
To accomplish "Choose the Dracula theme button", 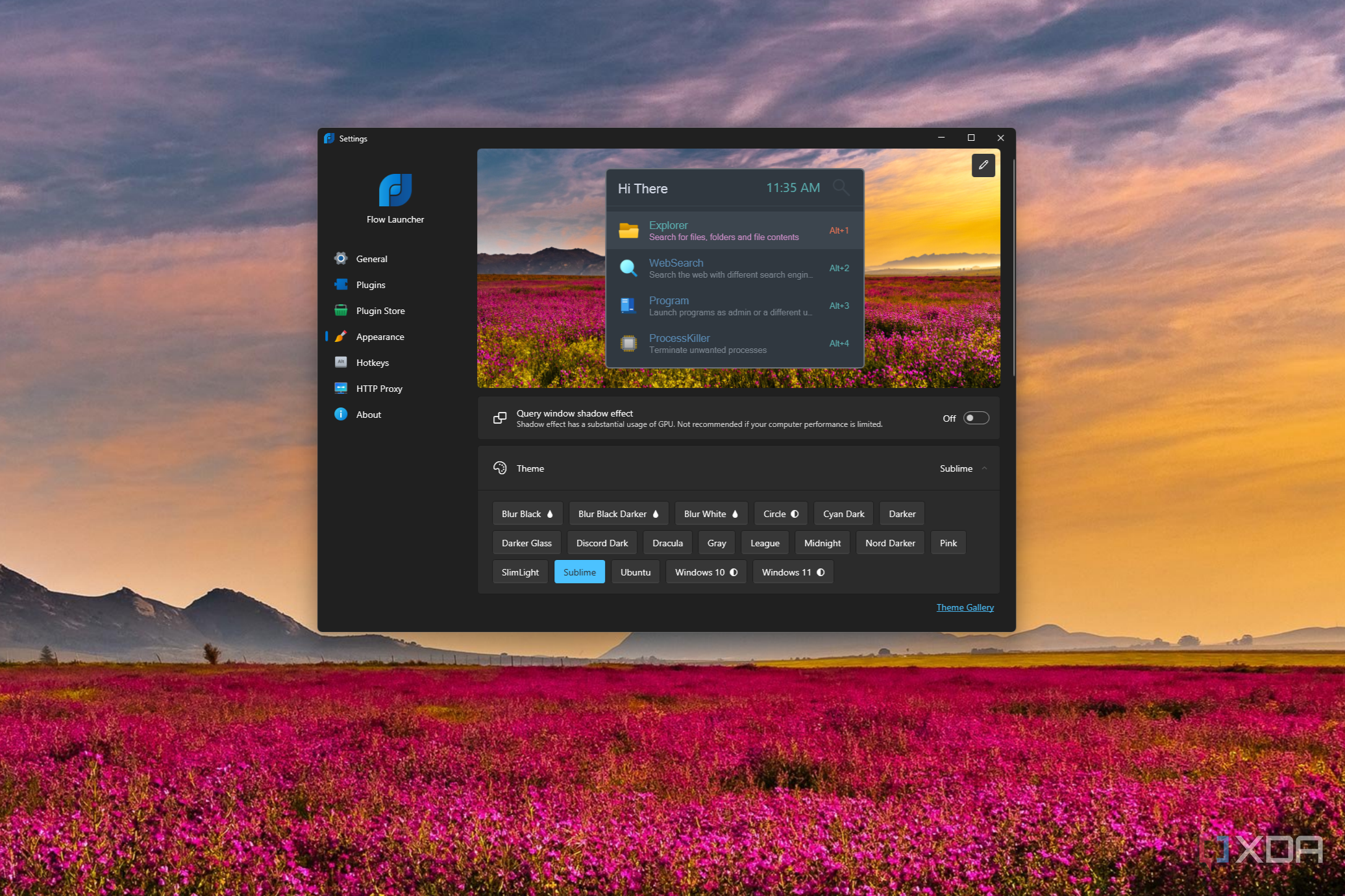I will coord(667,542).
